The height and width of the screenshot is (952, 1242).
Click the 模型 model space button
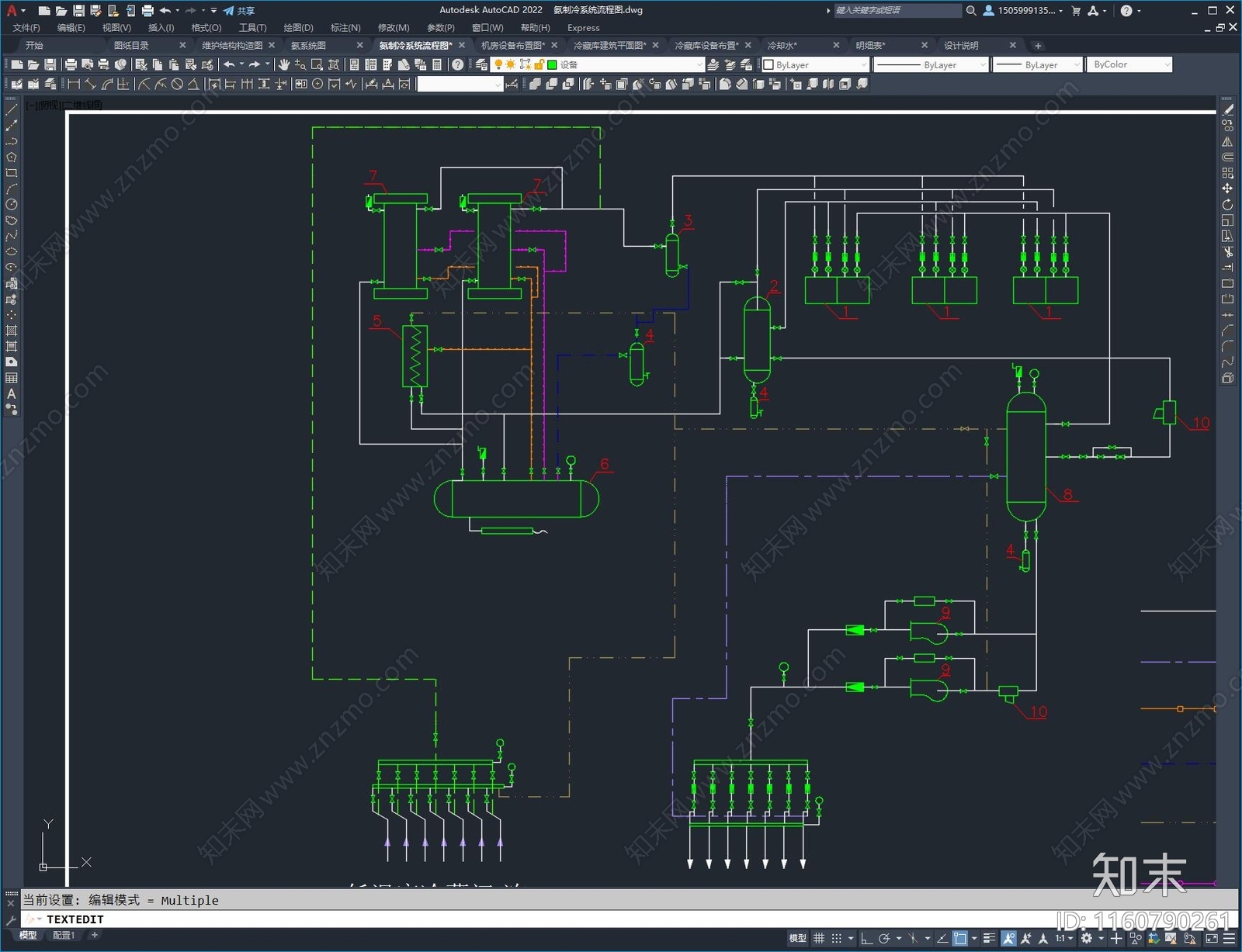797,938
